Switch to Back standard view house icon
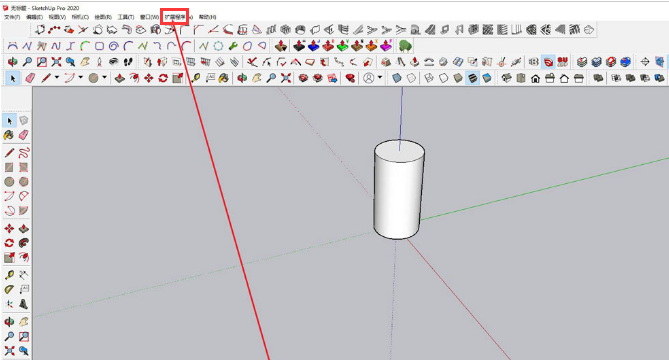Screen dimensions: 669x360 click(x=564, y=78)
